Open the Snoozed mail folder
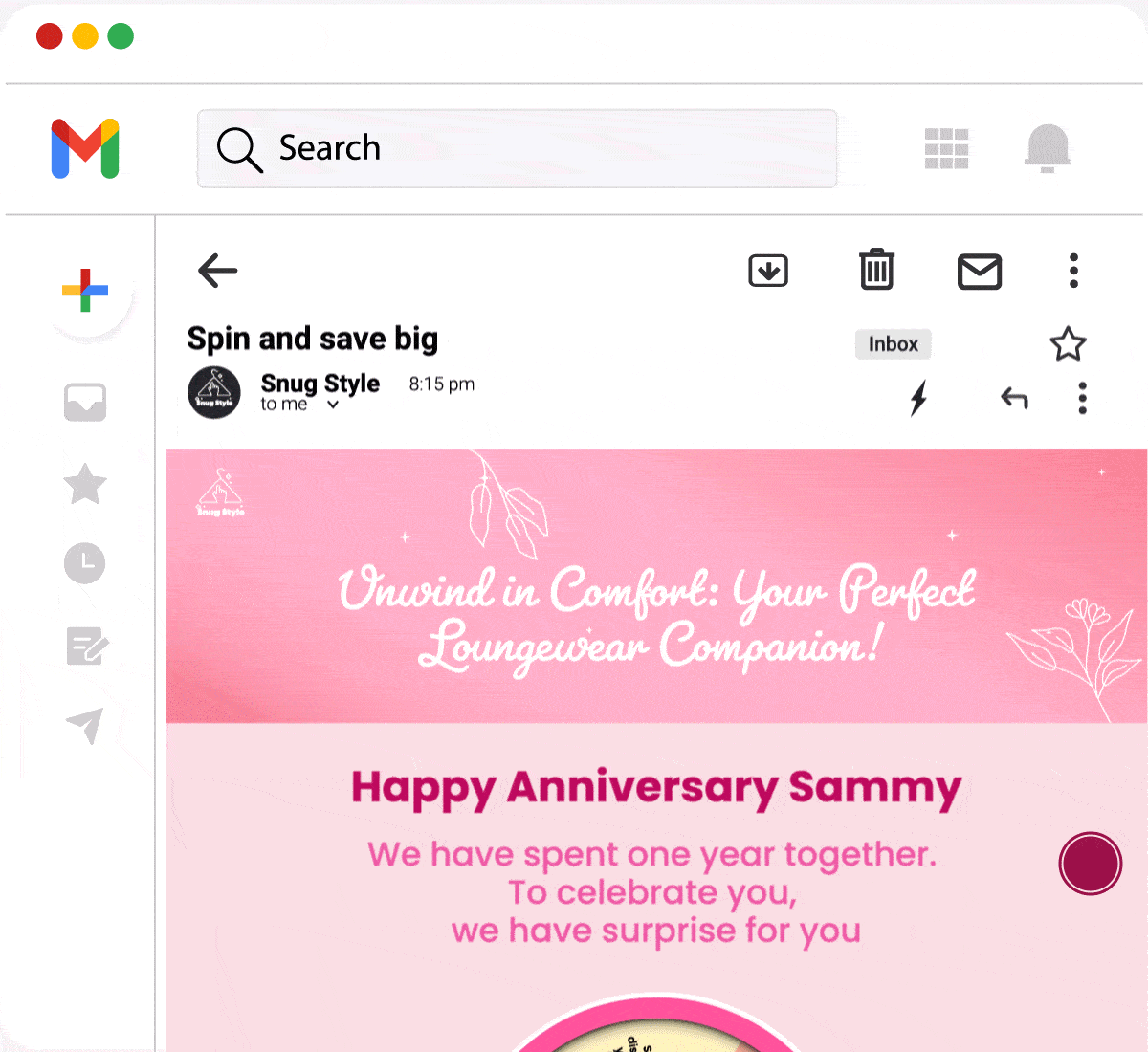The height and width of the screenshot is (1052, 1148). (x=85, y=563)
